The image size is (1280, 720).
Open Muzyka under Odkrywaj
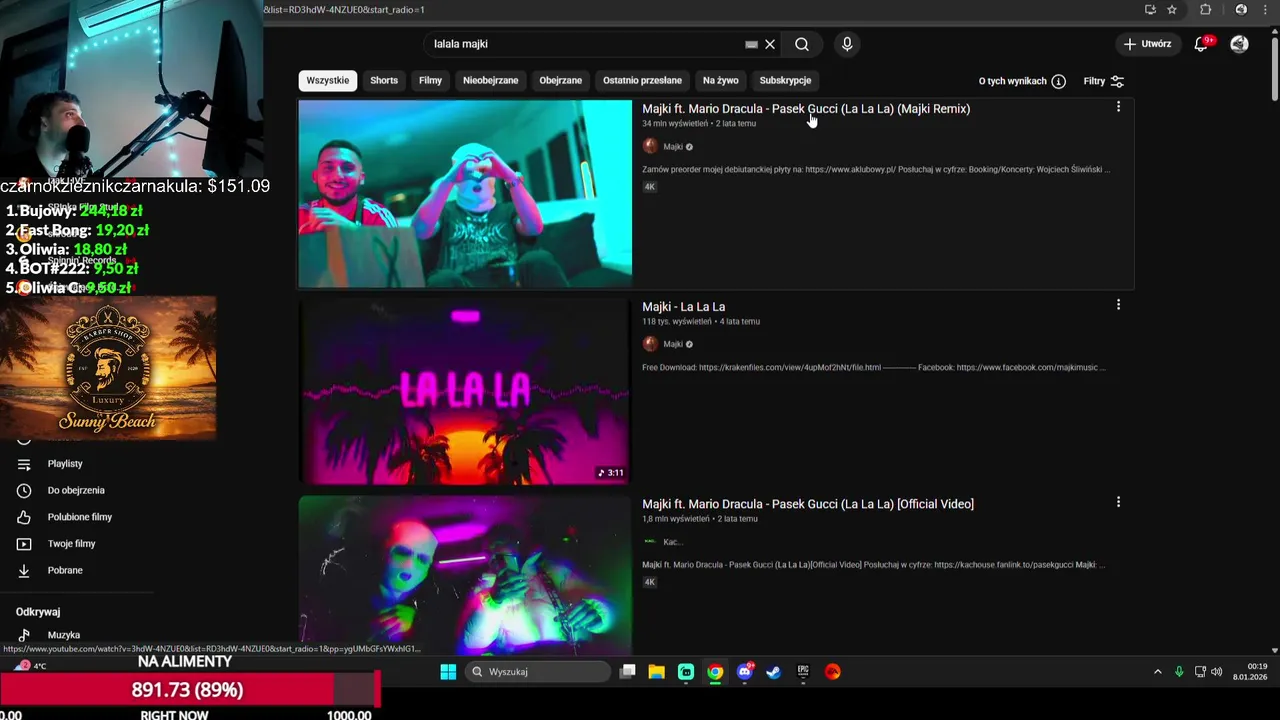click(64, 635)
